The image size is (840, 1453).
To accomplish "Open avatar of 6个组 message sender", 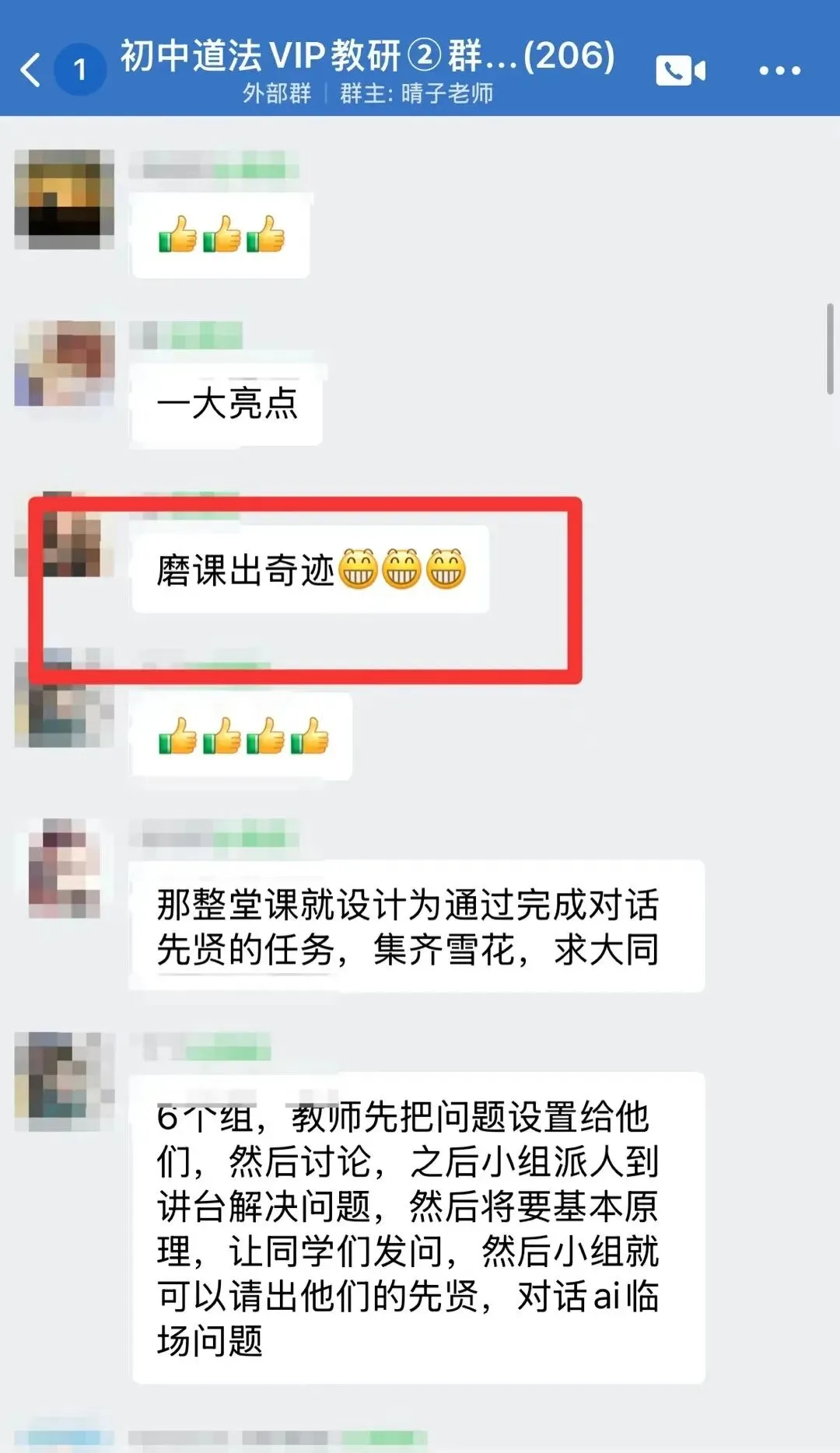I will pyautogui.click(x=65, y=1081).
